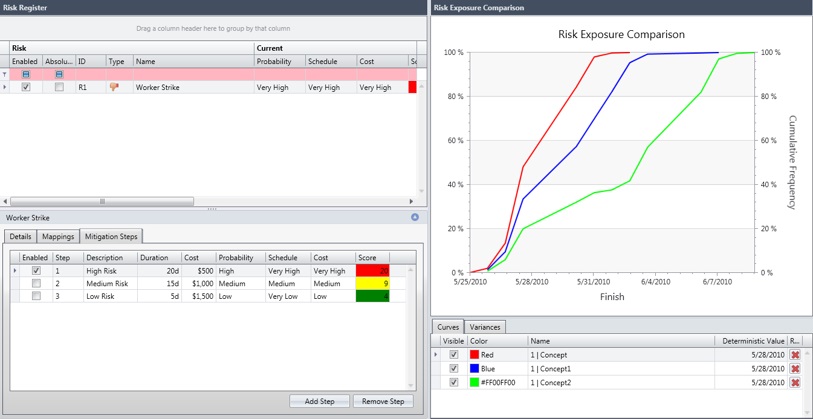Disable the Worker Strike risk checkbox
813x419 pixels.
tap(26, 88)
